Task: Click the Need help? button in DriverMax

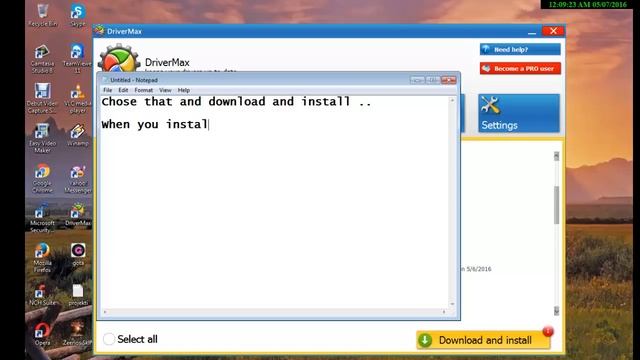Action: point(520,49)
